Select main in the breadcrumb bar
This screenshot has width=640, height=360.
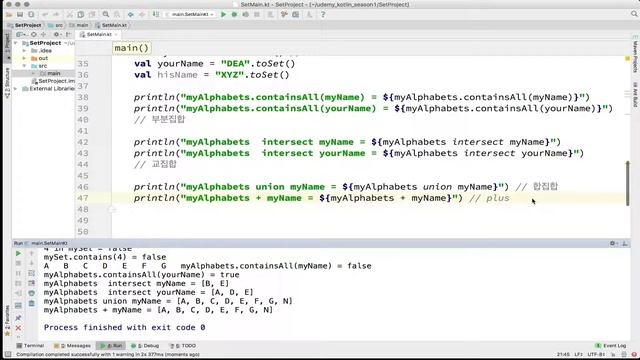(79, 25)
